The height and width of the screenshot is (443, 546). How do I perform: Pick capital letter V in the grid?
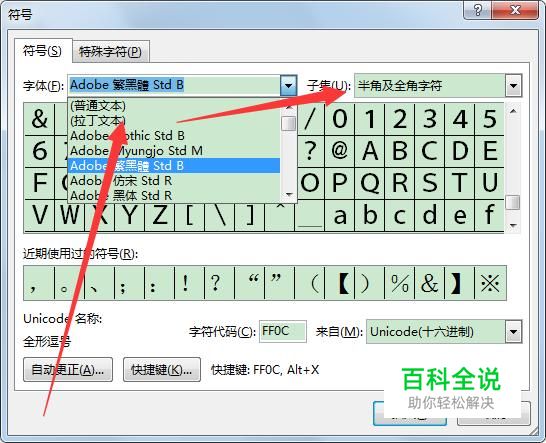(39, 215)
